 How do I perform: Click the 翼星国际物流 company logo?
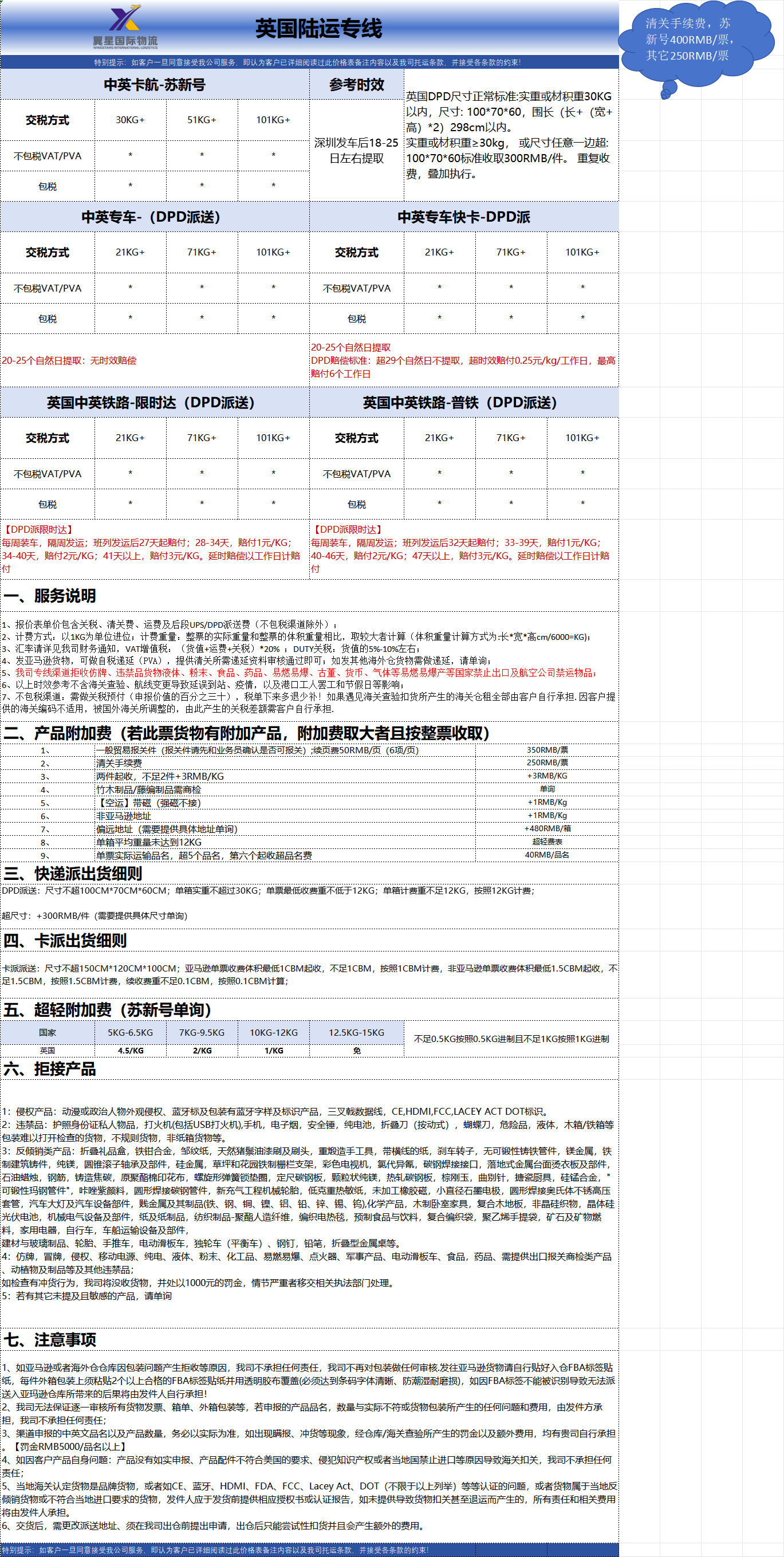coord(125,26)
